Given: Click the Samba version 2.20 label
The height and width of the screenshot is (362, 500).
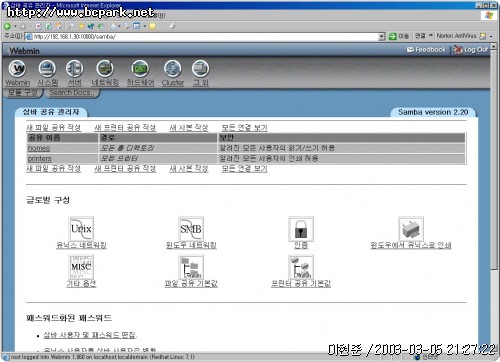Looking at the screenshot, I should click(433, 112).
